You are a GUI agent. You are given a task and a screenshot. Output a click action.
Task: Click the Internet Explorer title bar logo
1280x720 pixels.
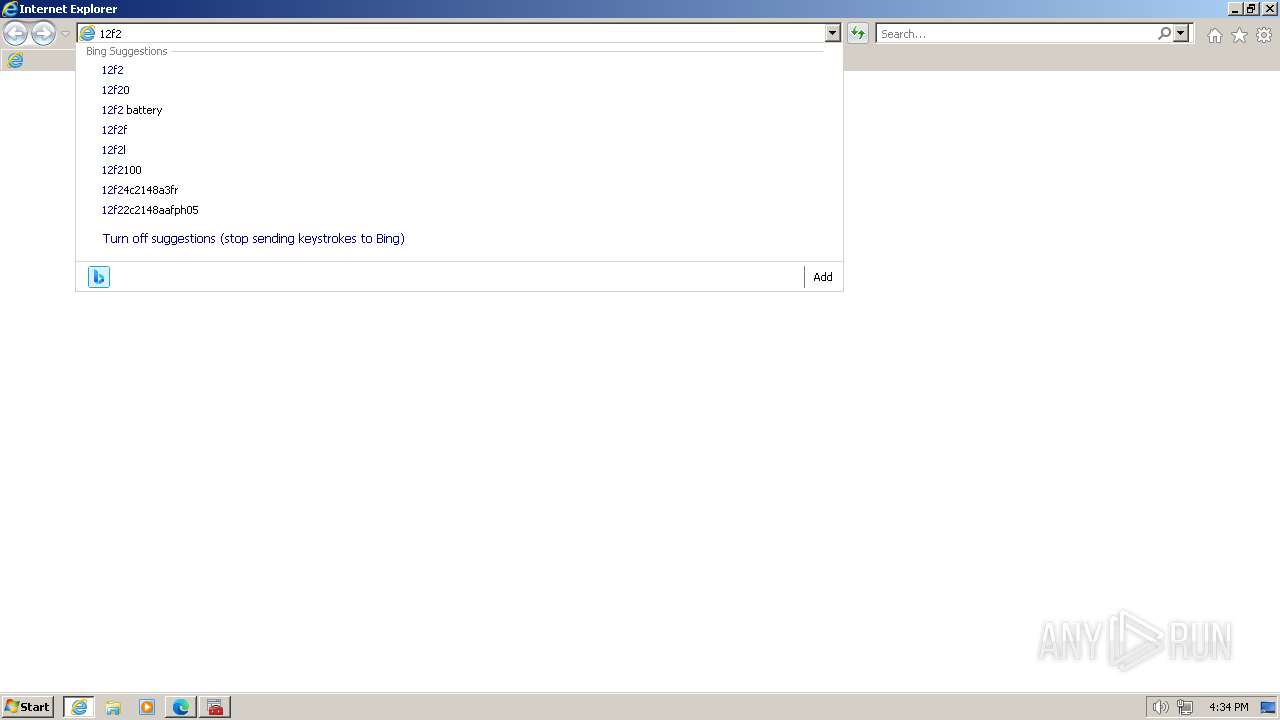pos(9,9)
